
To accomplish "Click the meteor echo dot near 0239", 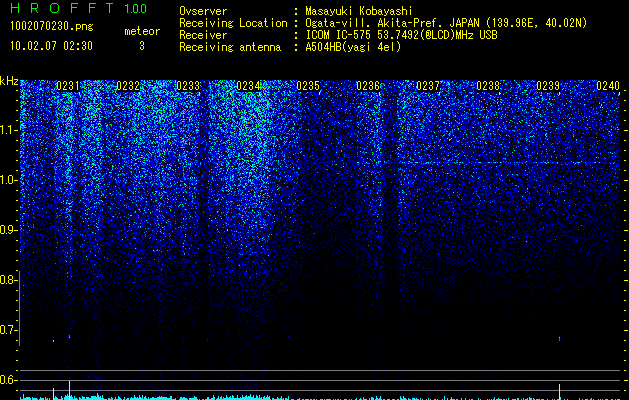I will coord(560,339).
